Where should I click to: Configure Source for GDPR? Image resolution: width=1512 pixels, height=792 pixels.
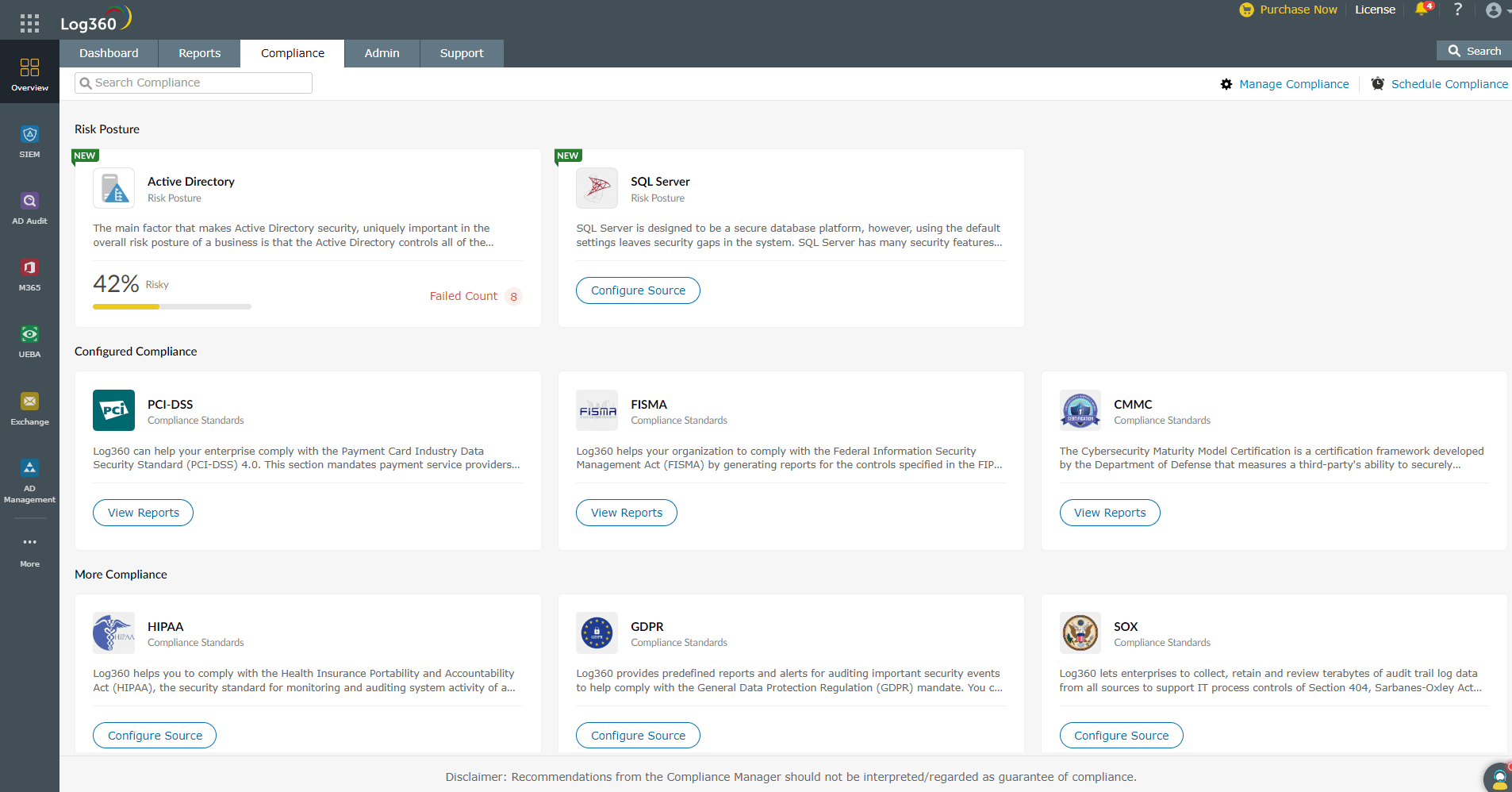tap(638, 736)
